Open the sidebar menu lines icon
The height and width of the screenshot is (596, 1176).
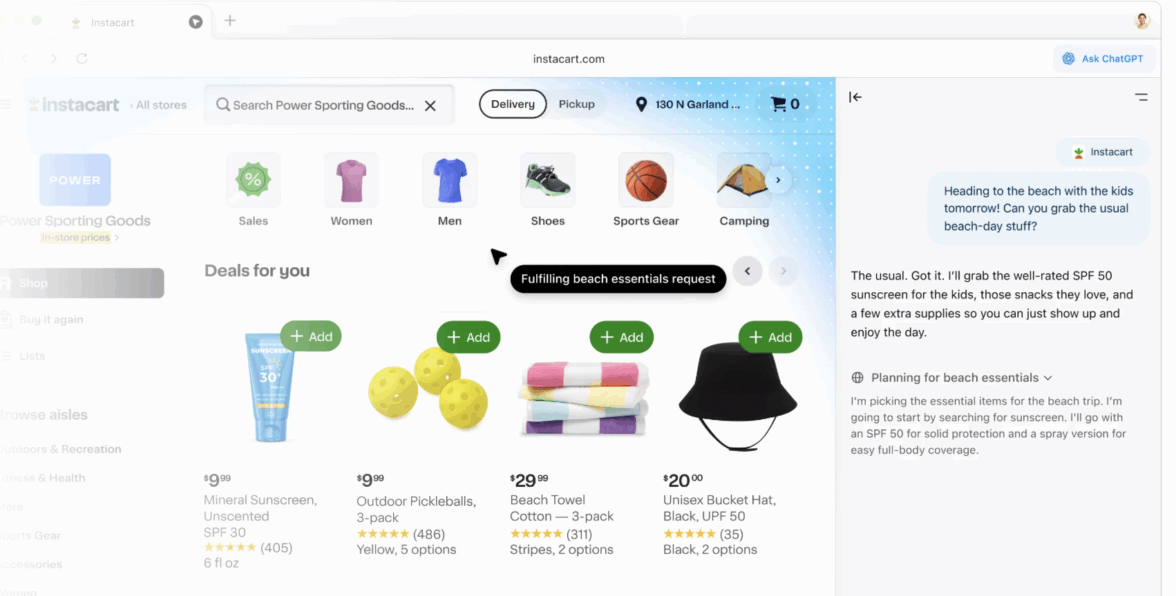(1141, 97)
